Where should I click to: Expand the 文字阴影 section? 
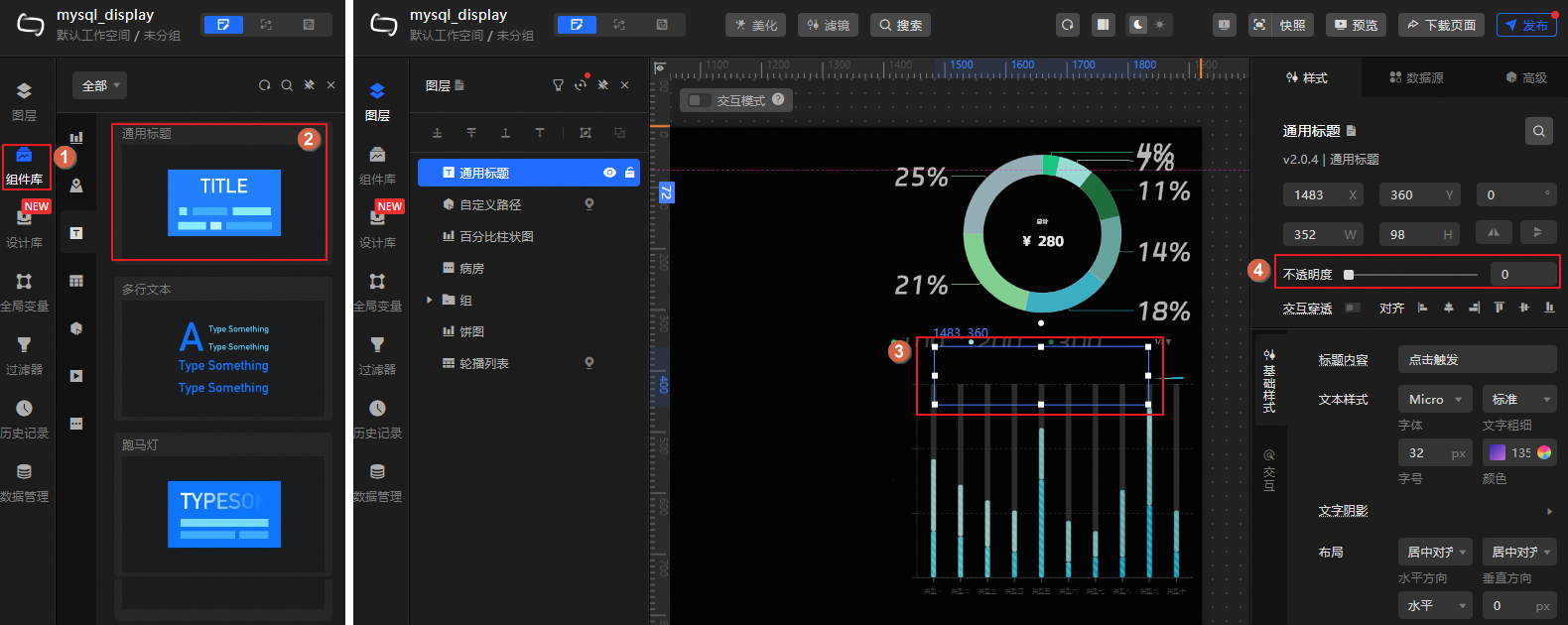pyautogui.click(x=1549, y=511)
